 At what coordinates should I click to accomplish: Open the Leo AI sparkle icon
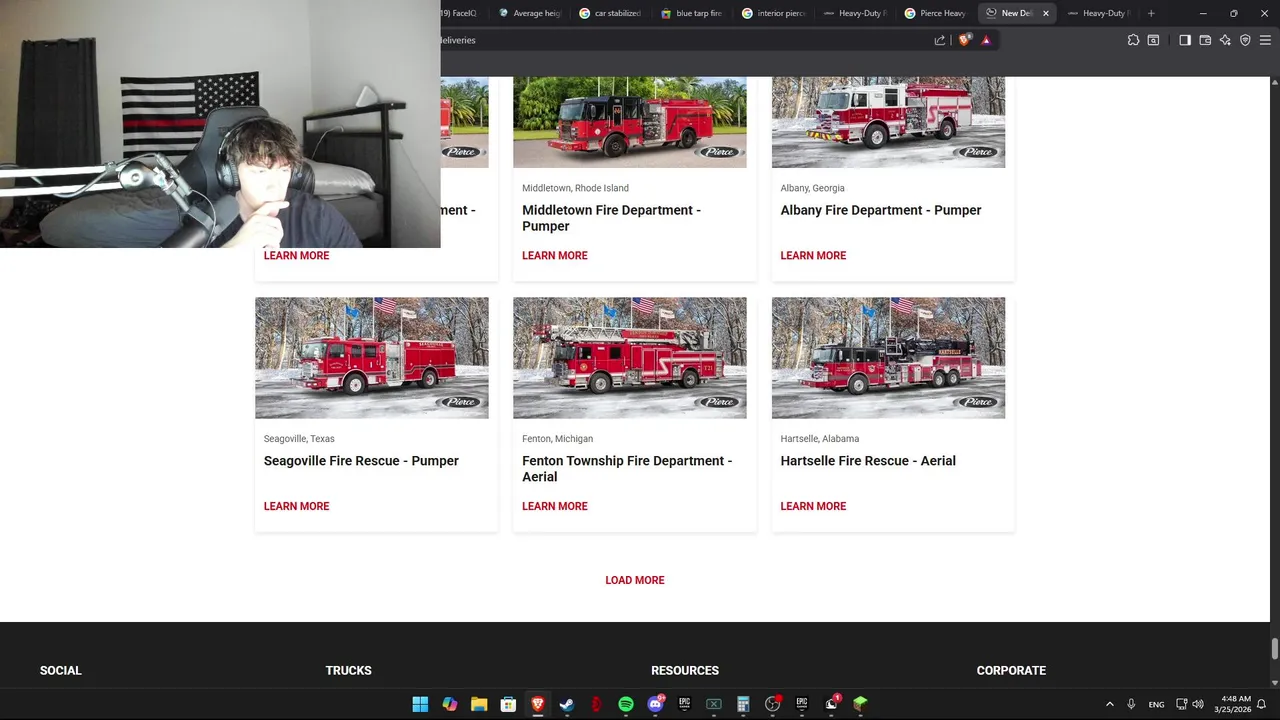(1225, 40)
